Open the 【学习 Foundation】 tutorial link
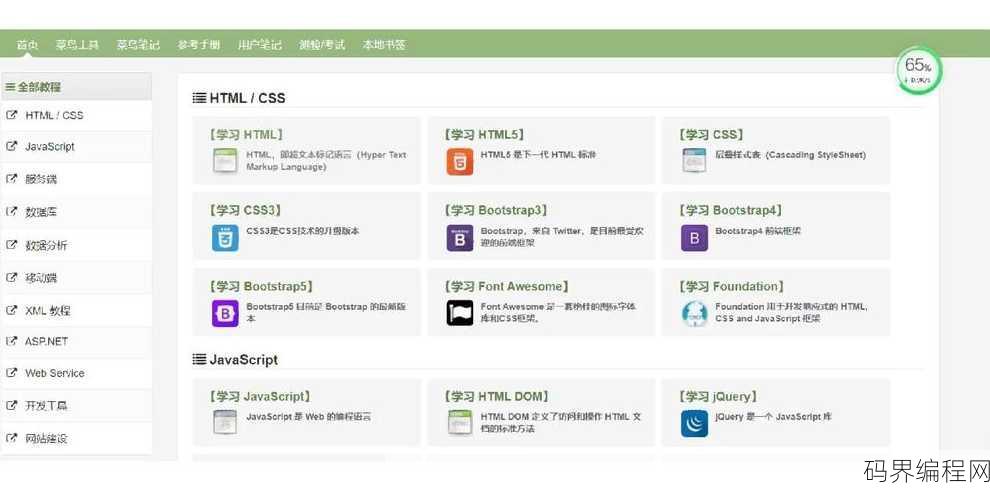 coord(731,286)
